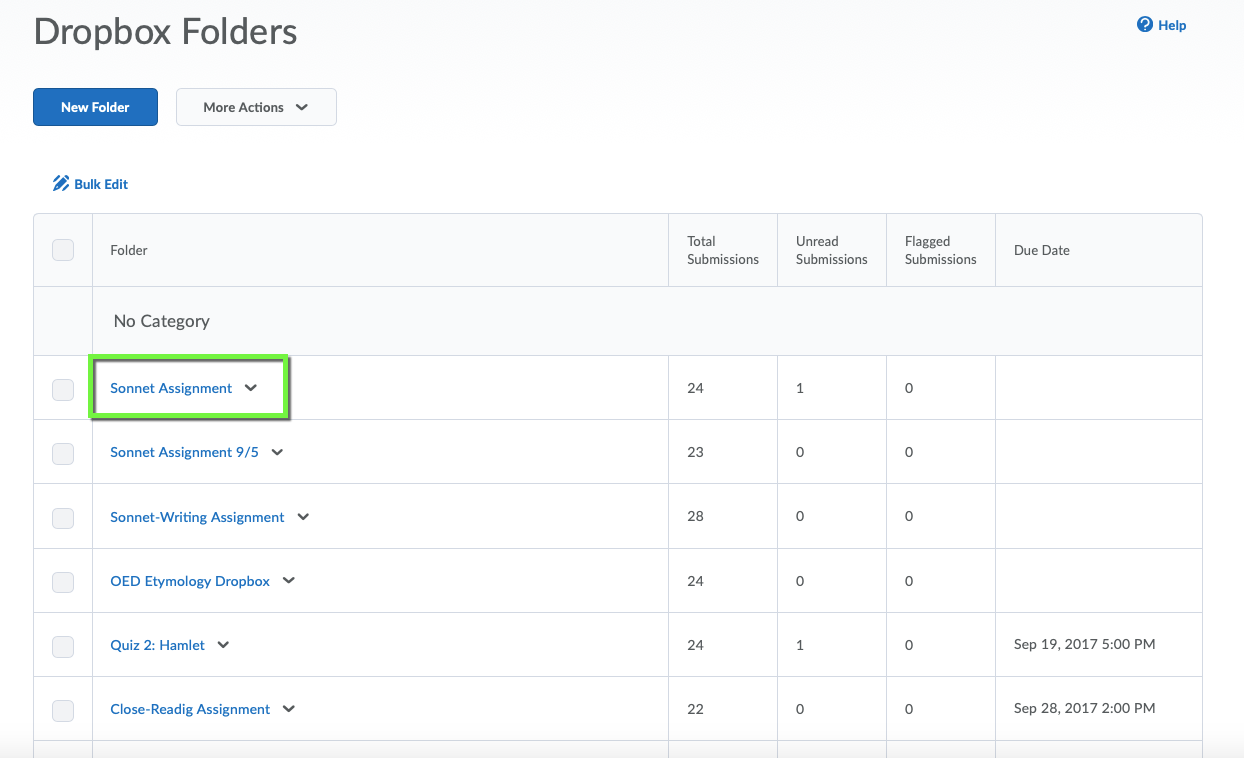Click the Folder column header
1244x758 pixels.
tap(129, 250)
